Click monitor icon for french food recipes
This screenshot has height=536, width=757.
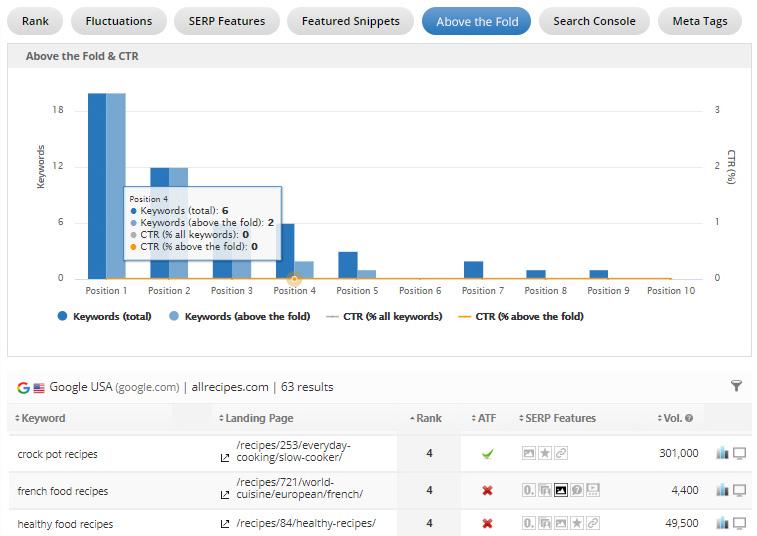[740, 491]
